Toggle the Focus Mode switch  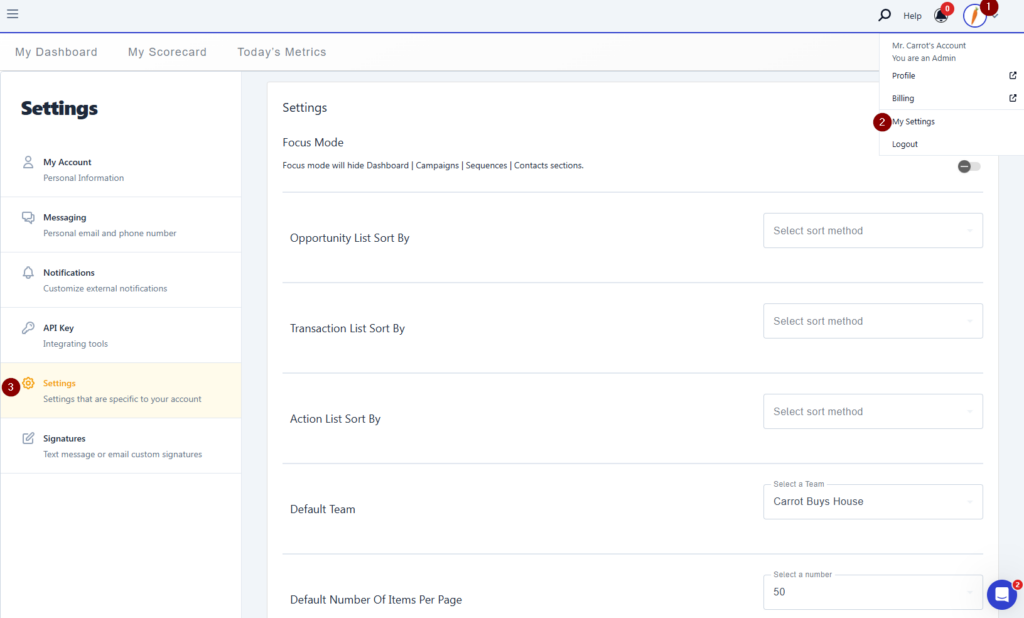pyautogui.click(x=968, y=167)
